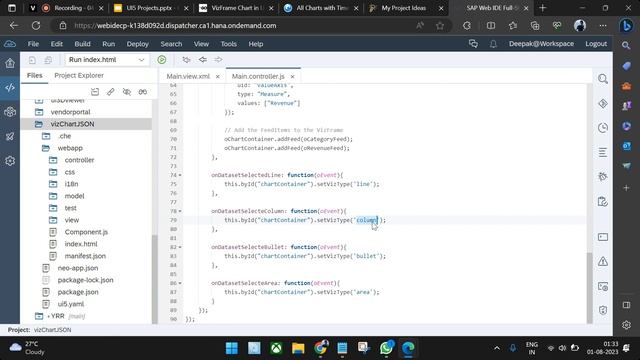Collapse the vizChartJSON project folder

[x=39, y=124]
